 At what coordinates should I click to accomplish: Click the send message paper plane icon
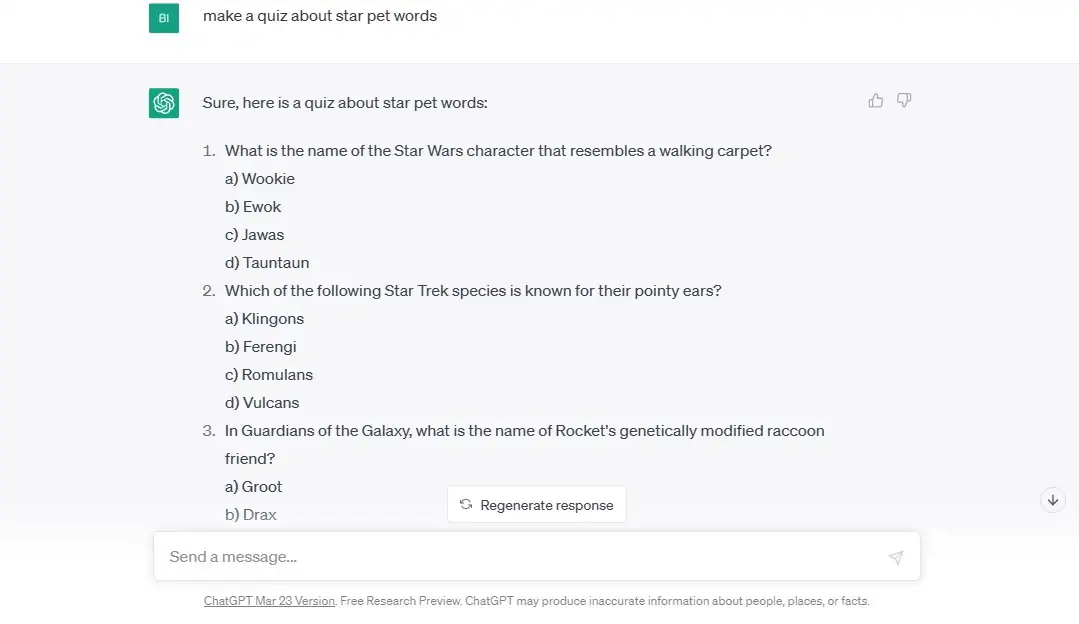point(896,557)
